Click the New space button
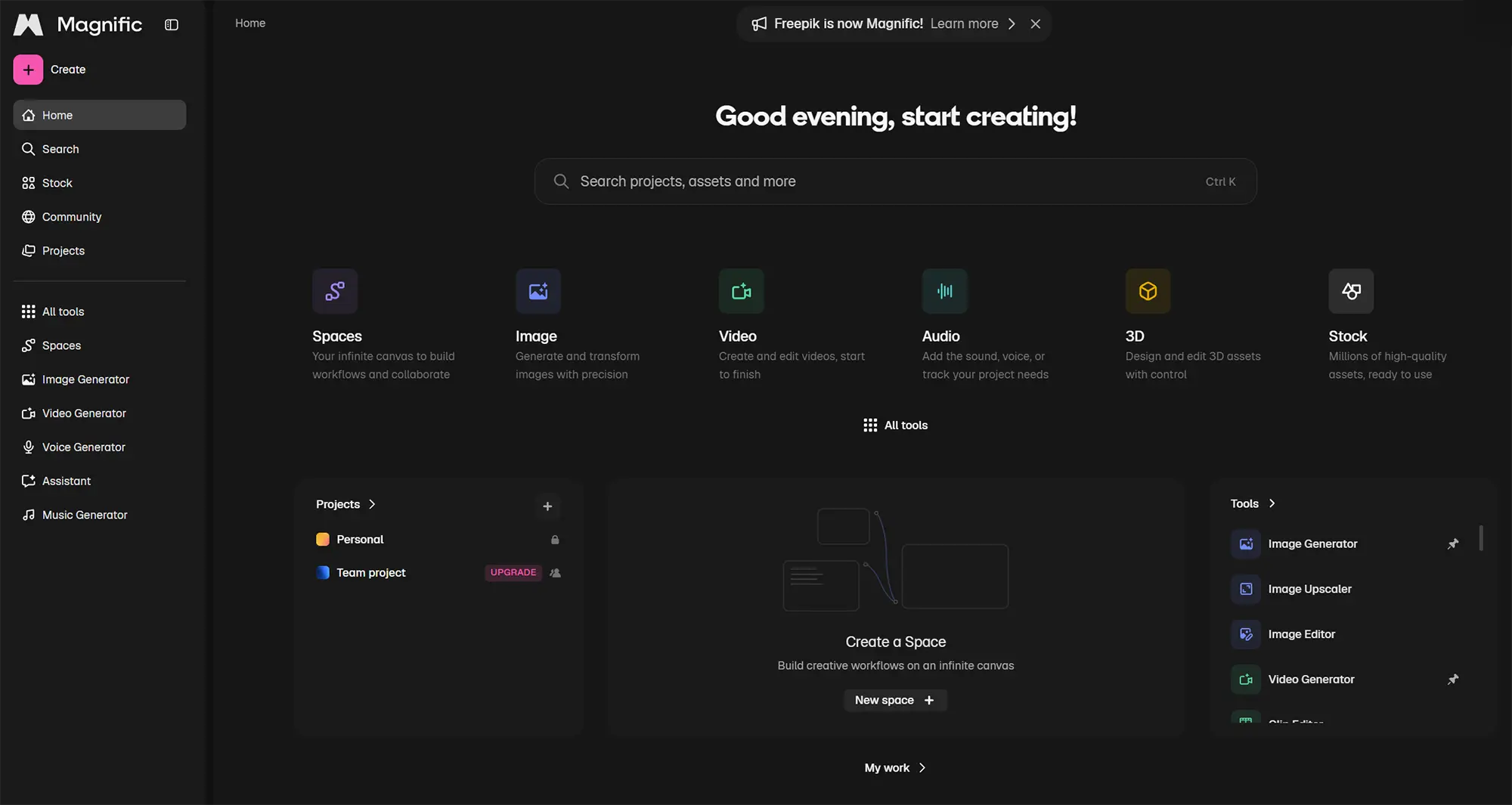1512x805 pixels. pyautogui.click(x=894, y=700)
